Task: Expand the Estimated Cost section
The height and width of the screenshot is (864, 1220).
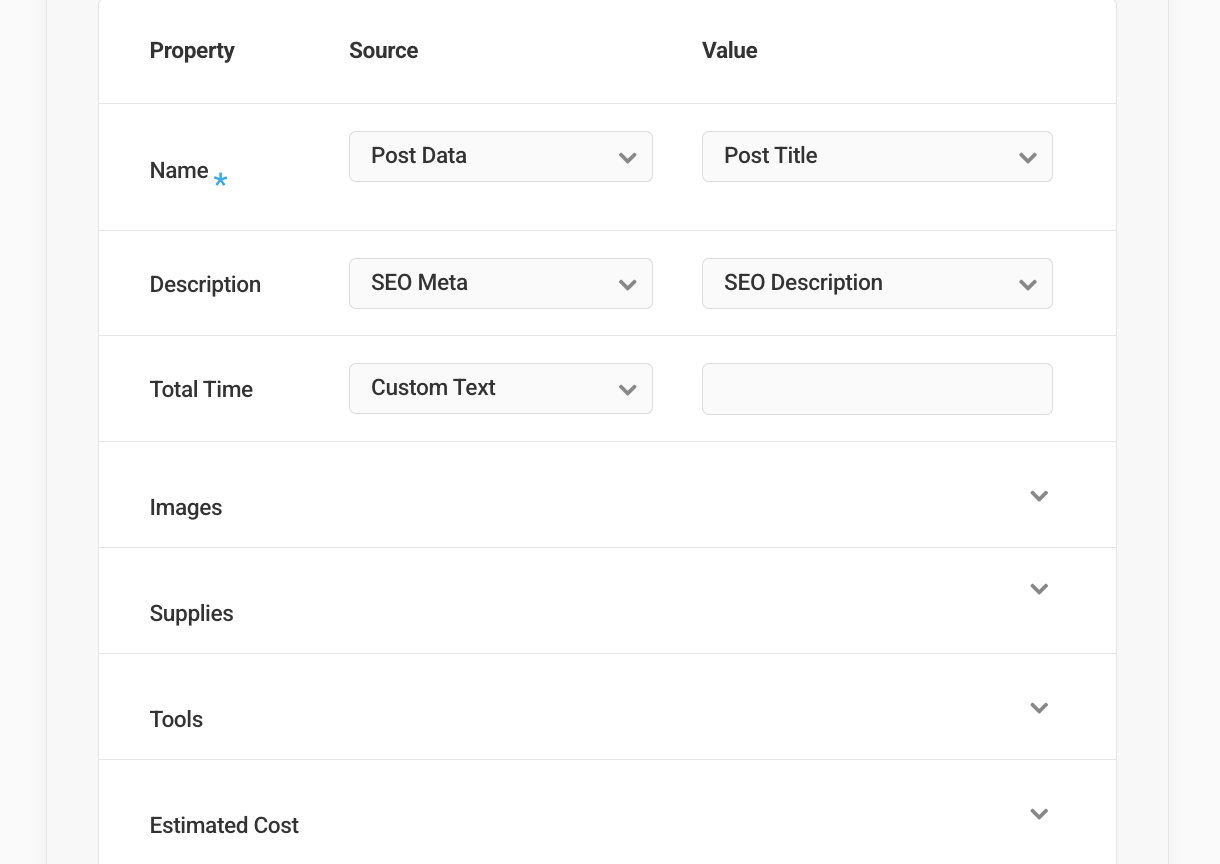Action: [x=1039, y=813]
